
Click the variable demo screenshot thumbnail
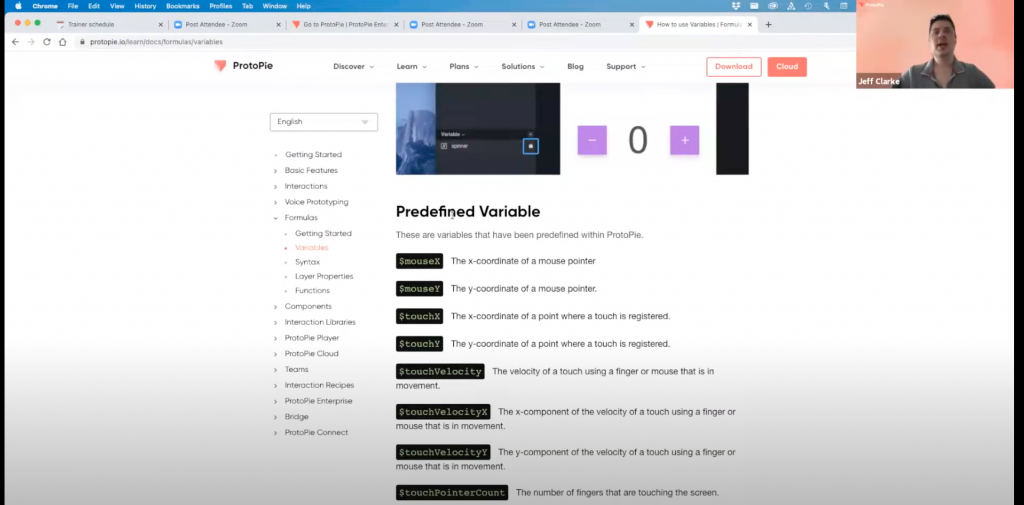coord(478,129)
